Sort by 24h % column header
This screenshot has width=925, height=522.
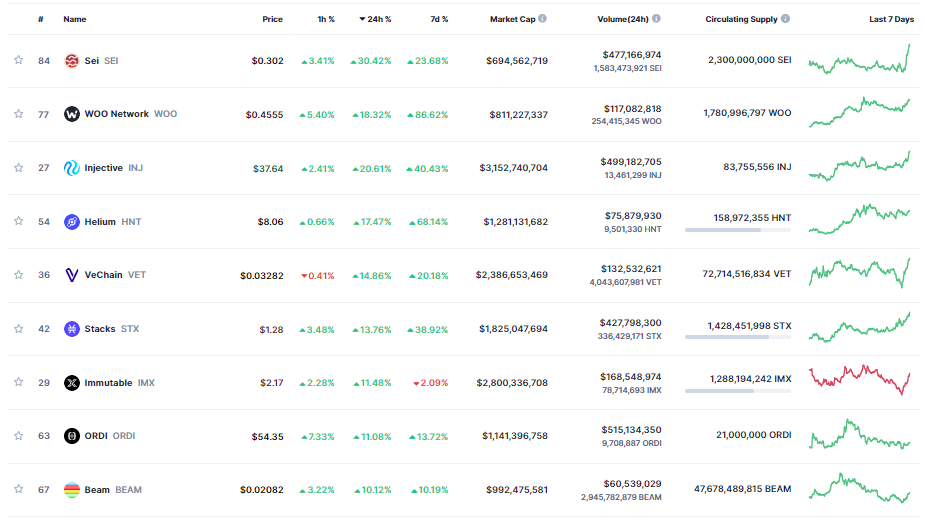pyautogui.click(x=375, y=19)
